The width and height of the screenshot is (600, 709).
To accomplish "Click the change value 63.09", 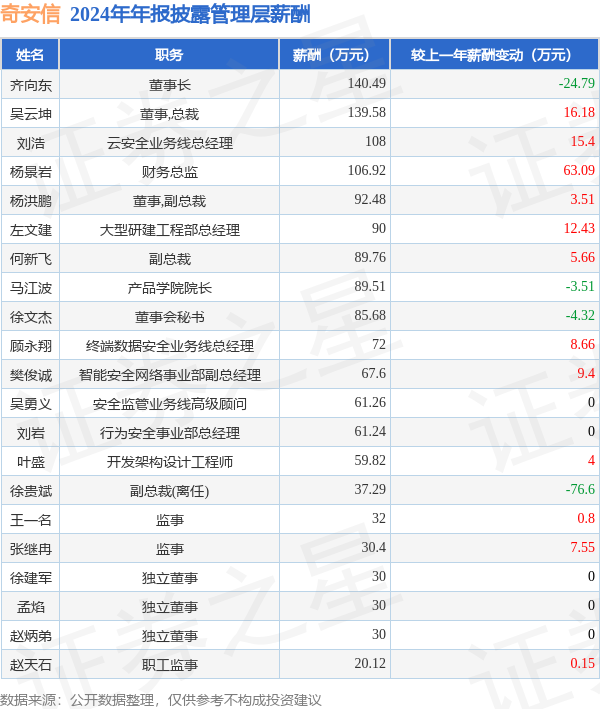I will coord(579,170).
